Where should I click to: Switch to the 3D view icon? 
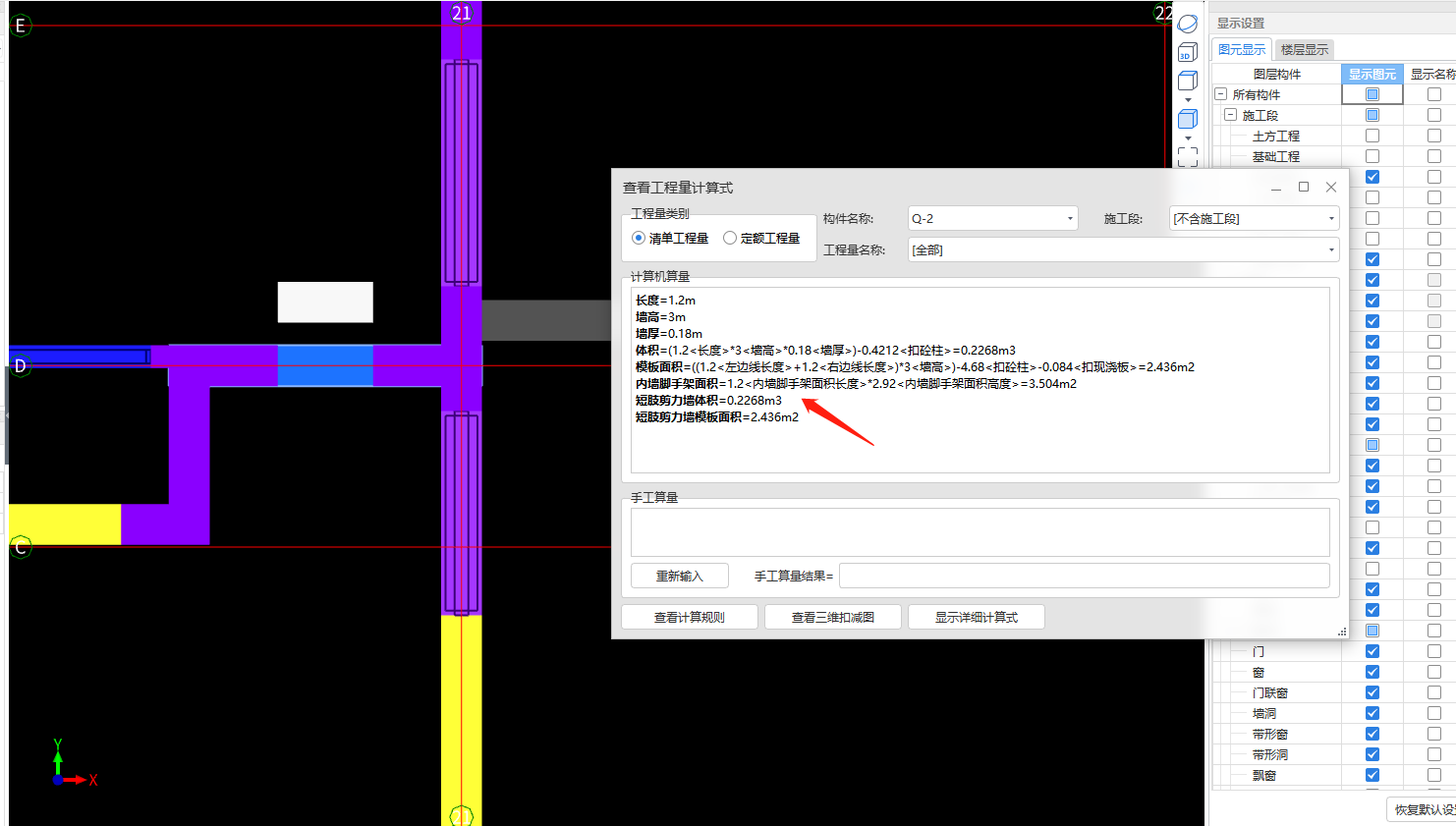(1188, 52)
